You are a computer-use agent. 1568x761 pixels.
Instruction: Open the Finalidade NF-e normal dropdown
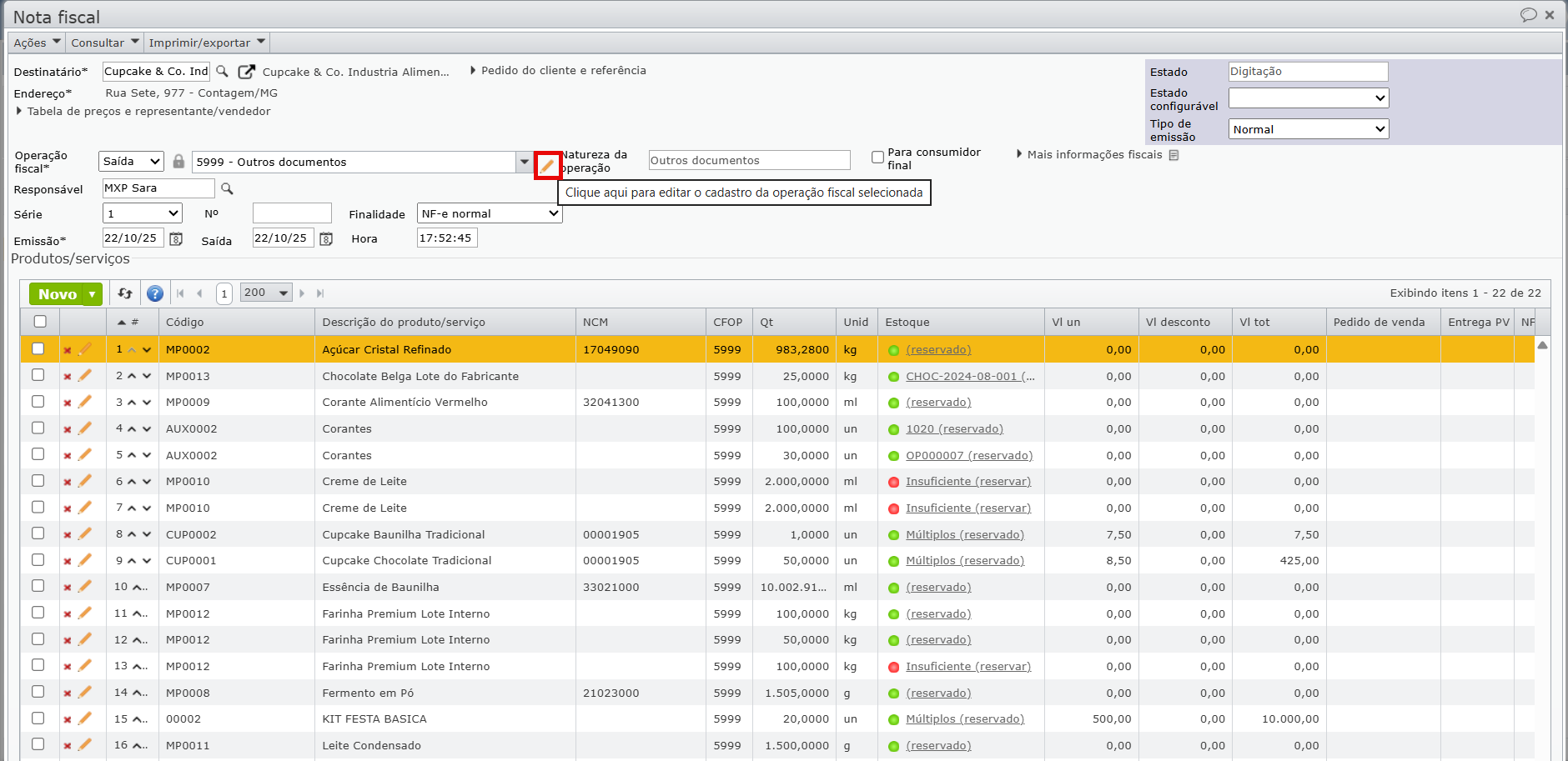(x=490, y=214)
